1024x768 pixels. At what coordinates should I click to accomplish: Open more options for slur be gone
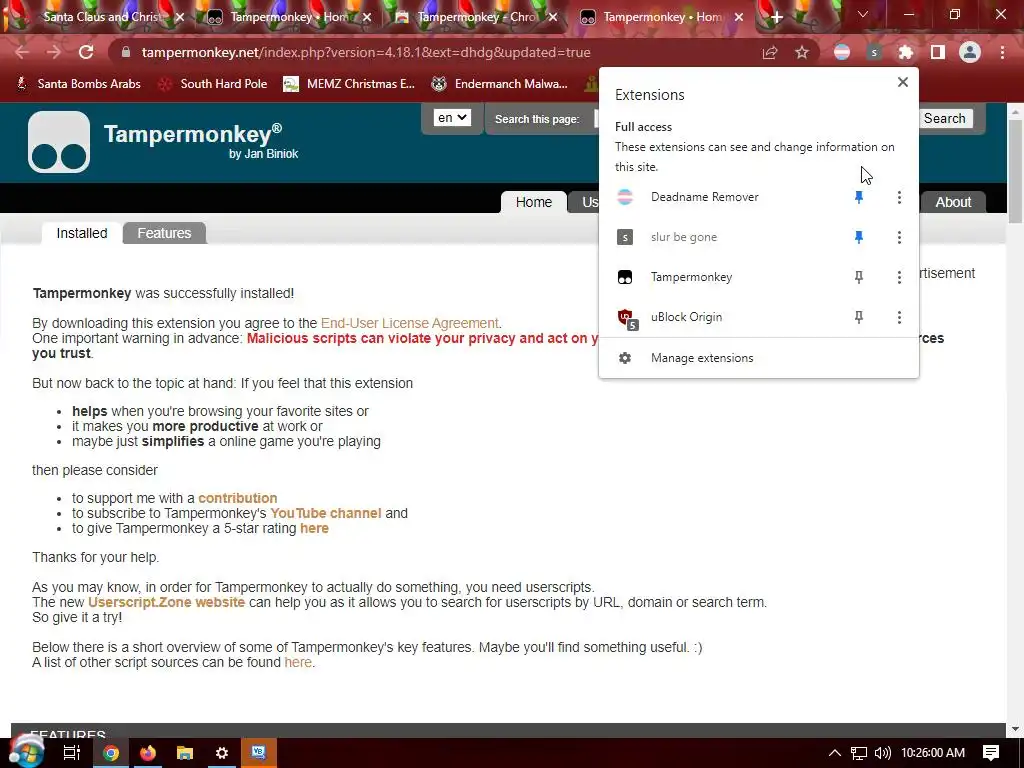click(899, 237)
